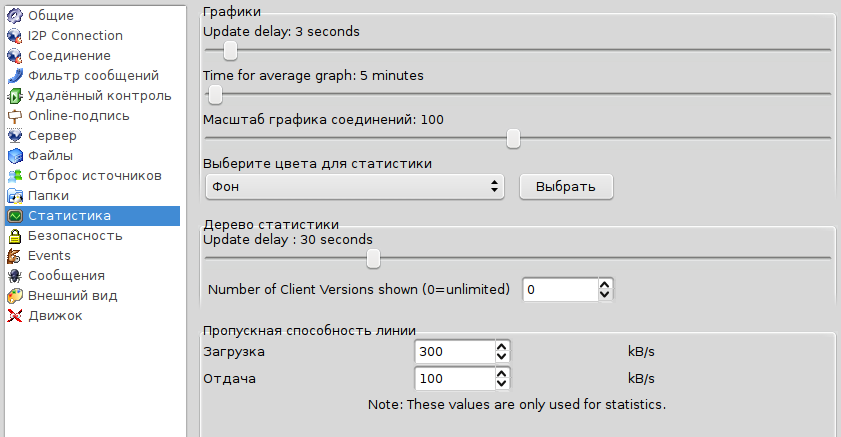Click the tree Update delay 30 seconds slider
The width and height of the screenshot is (841, 437).
click(518, 259)
